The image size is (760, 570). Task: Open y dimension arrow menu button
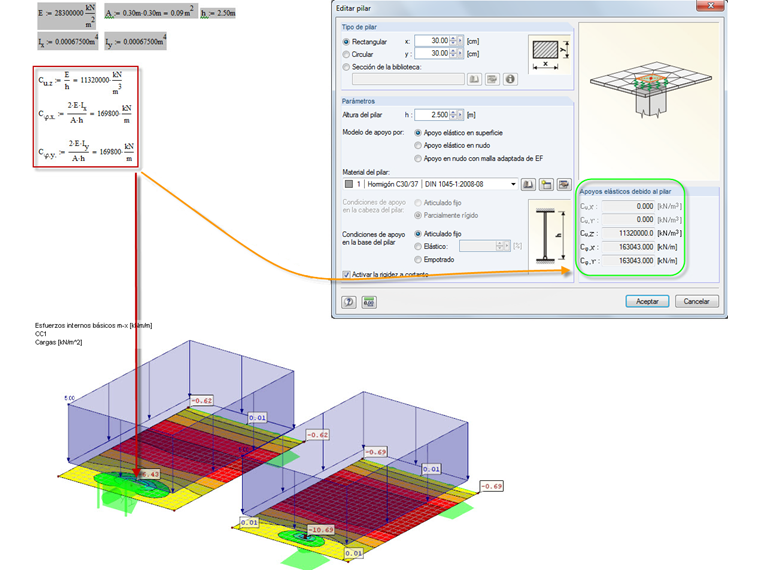pyautogui.click(x=460, y=53)
